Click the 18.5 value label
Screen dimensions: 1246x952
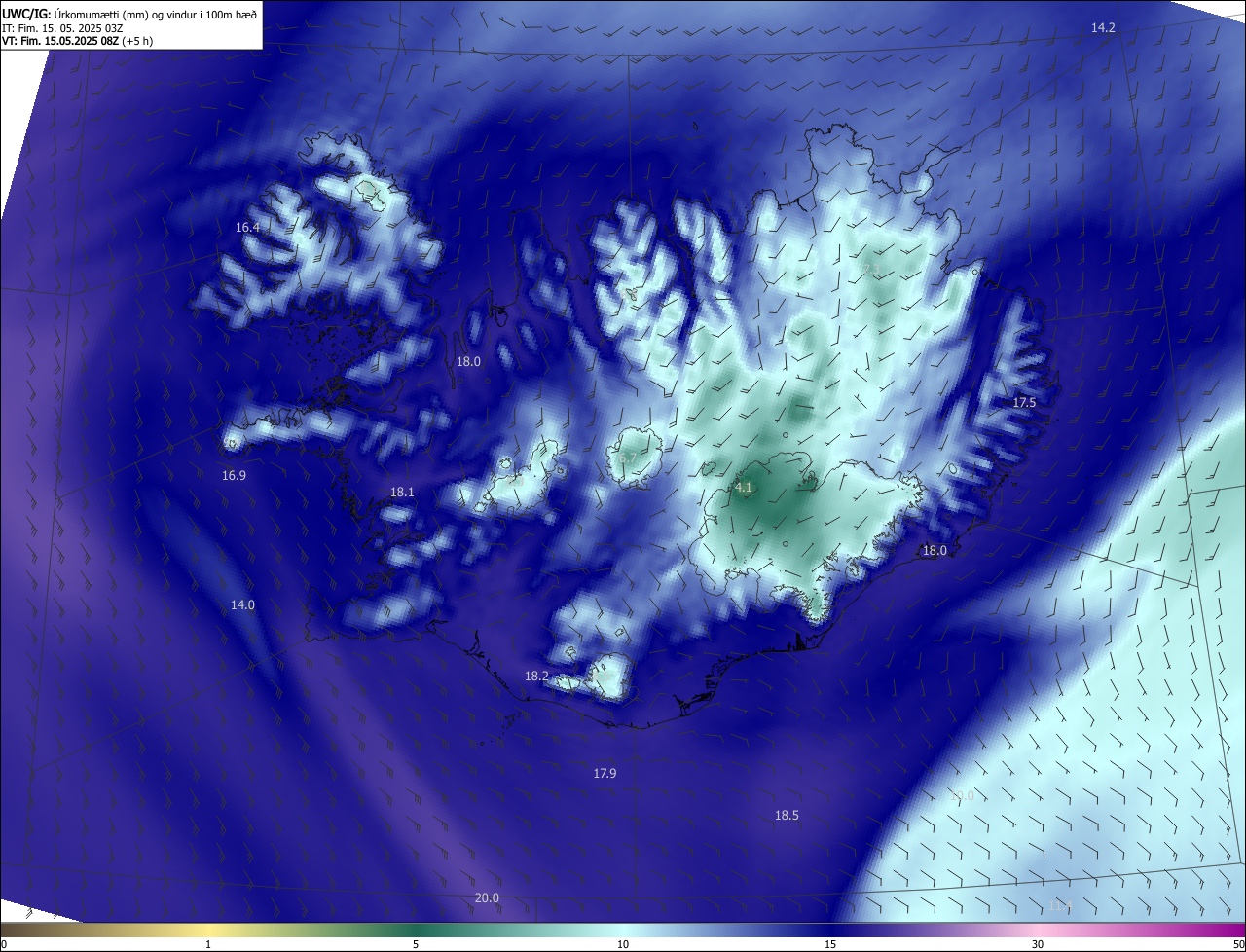pos(787,815)
